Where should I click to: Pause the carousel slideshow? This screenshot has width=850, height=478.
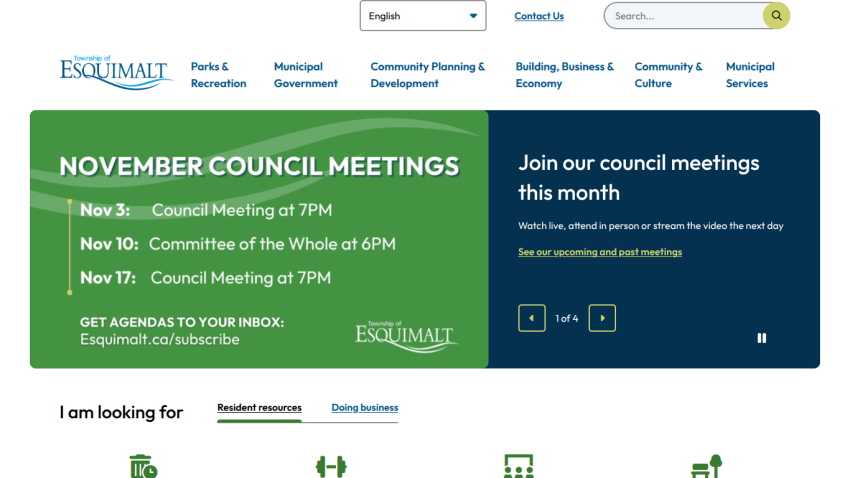[x=762, y=338]
